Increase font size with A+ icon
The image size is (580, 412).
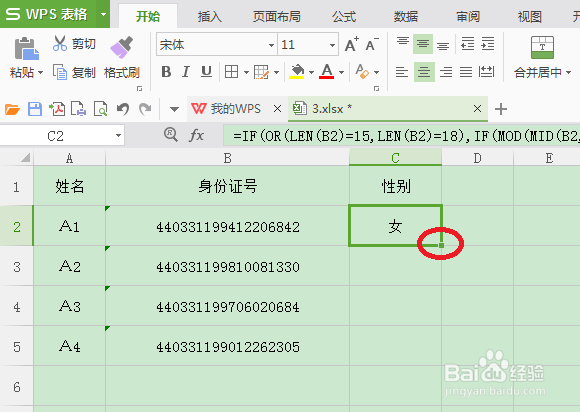(352, 44)
